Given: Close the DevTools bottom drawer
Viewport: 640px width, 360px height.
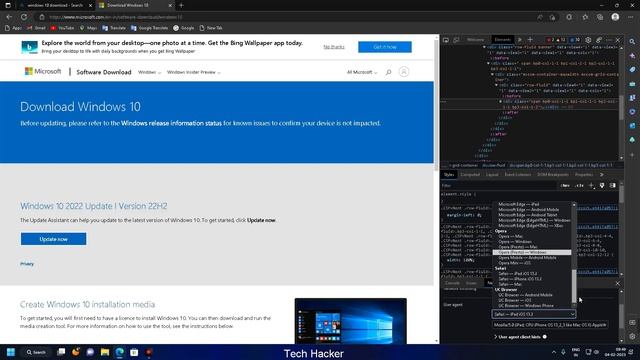Looking at the screenshot, I should pyautogui.click(x=618, y=283).
